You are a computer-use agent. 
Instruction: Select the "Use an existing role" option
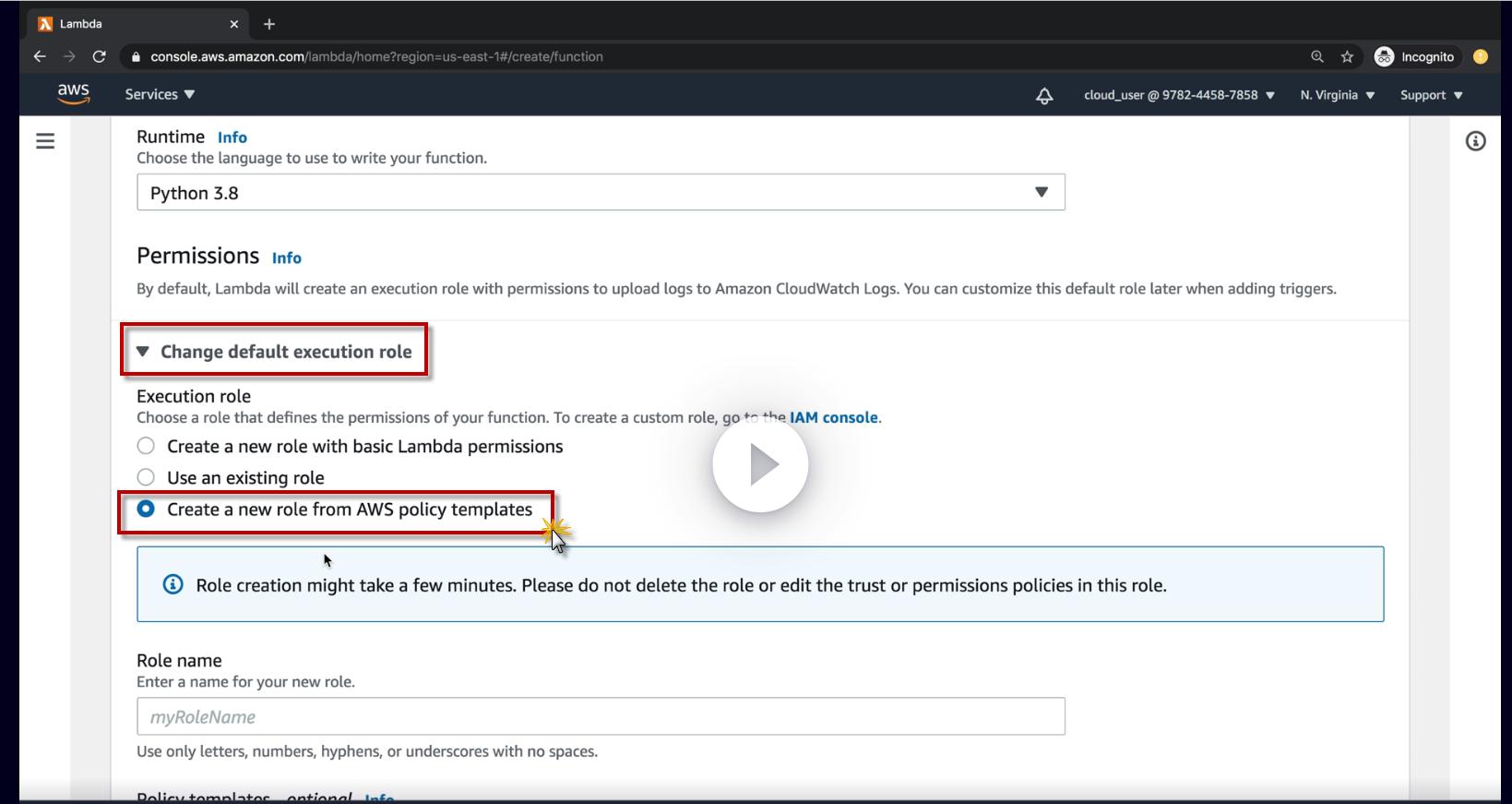[x=146, y=478]
